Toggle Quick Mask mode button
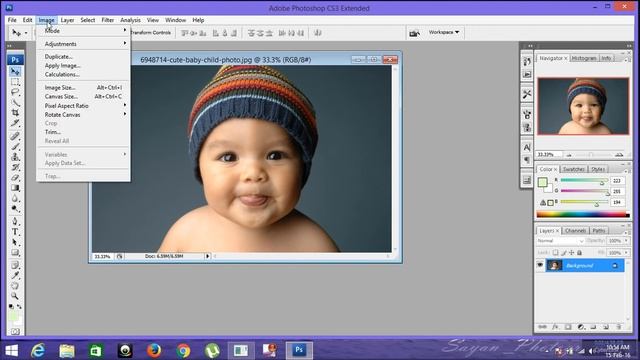The height and width of the screenshot is (360, 640). pos(16,331)
